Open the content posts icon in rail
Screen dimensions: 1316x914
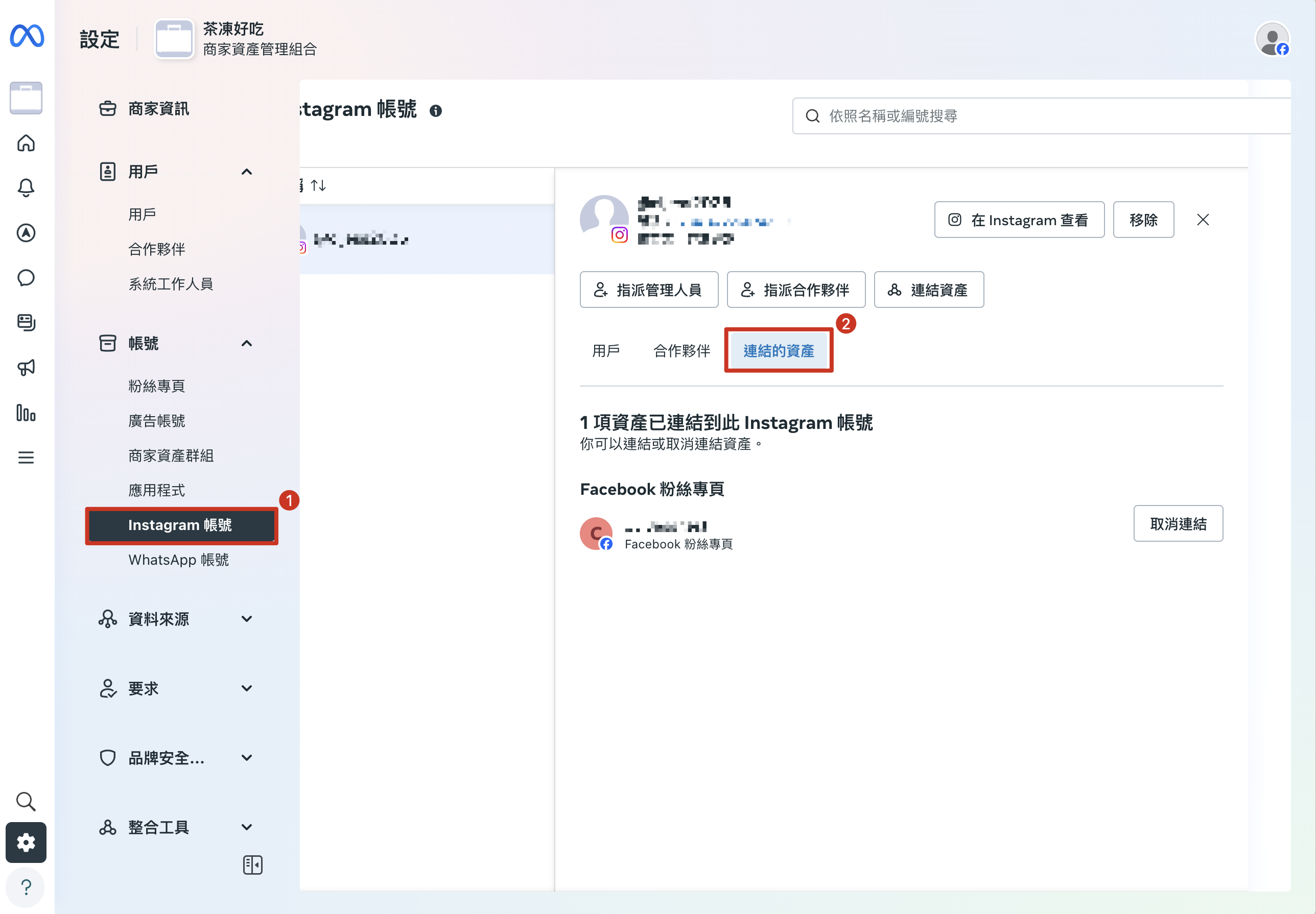coord(26,322)
